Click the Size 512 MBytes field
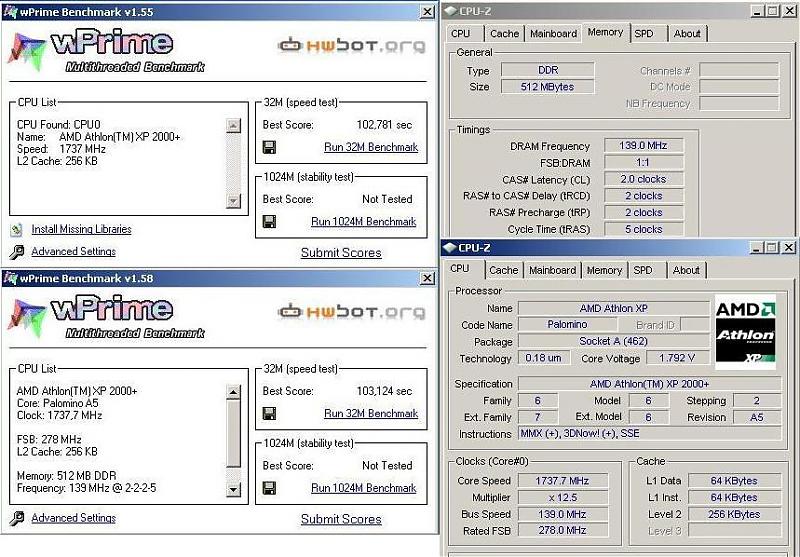This screenshot has width=800, height=557. [x=548, y=87]
